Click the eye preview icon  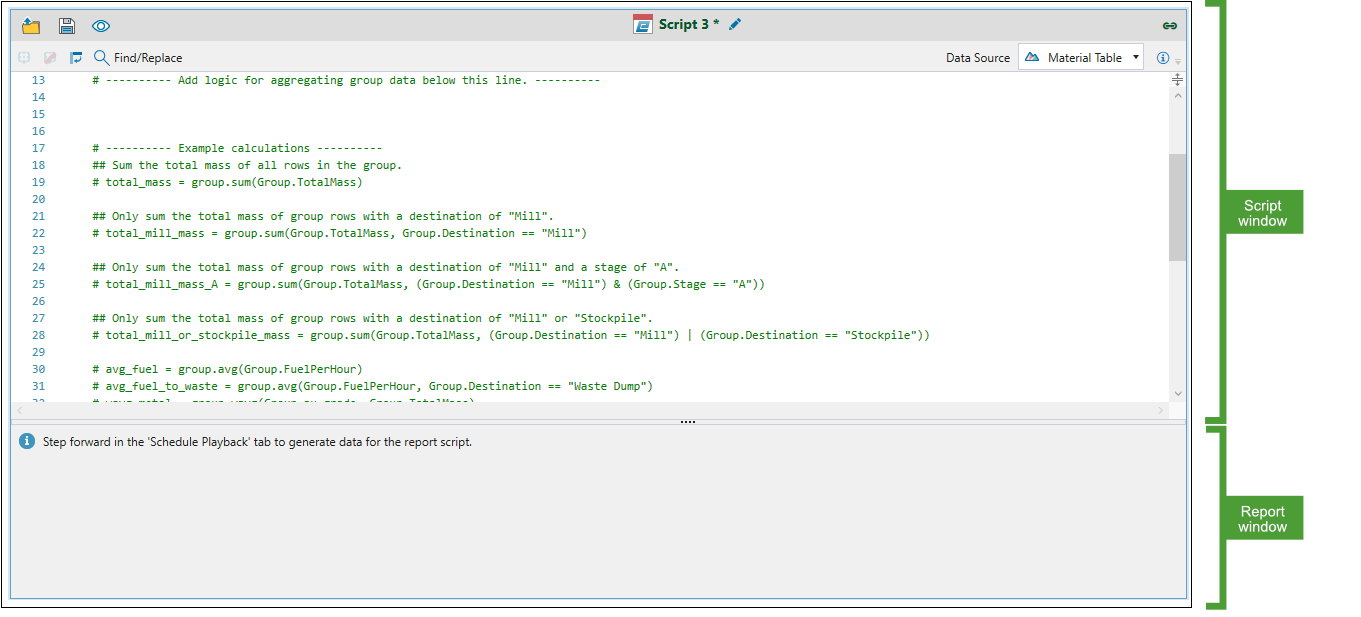tap(101, 26)
